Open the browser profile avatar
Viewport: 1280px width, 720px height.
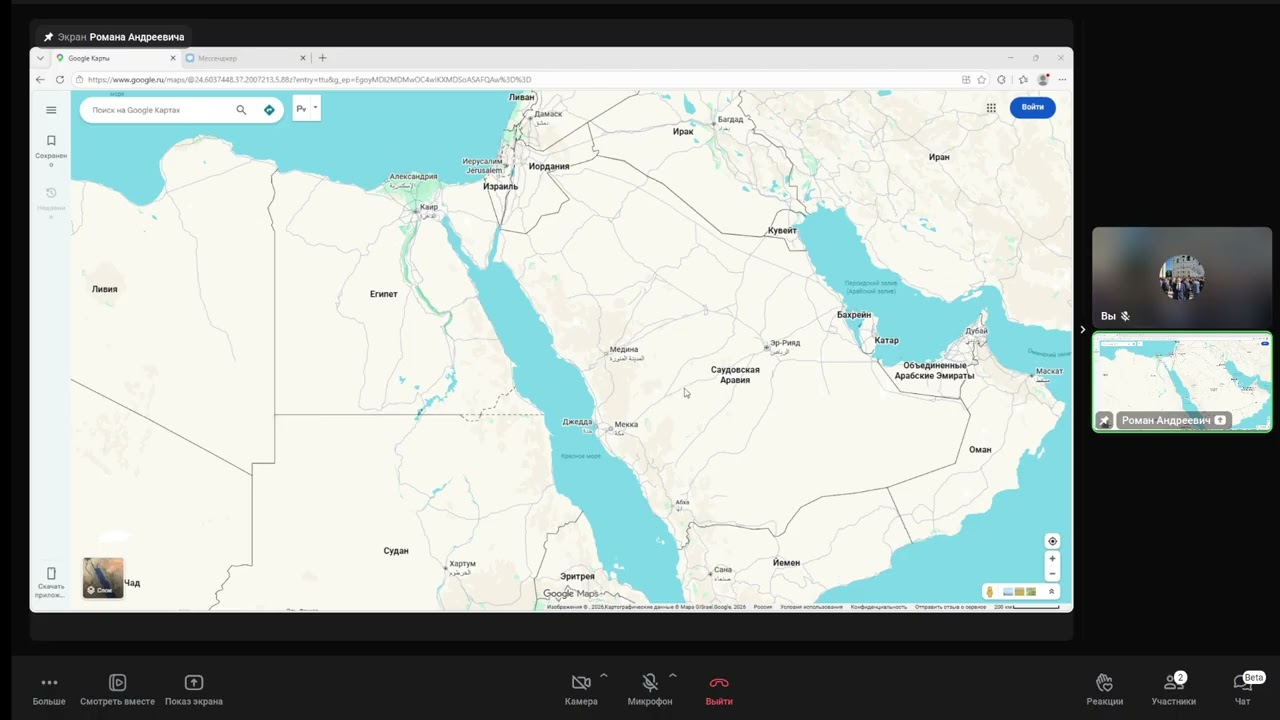pos(1043,79)
